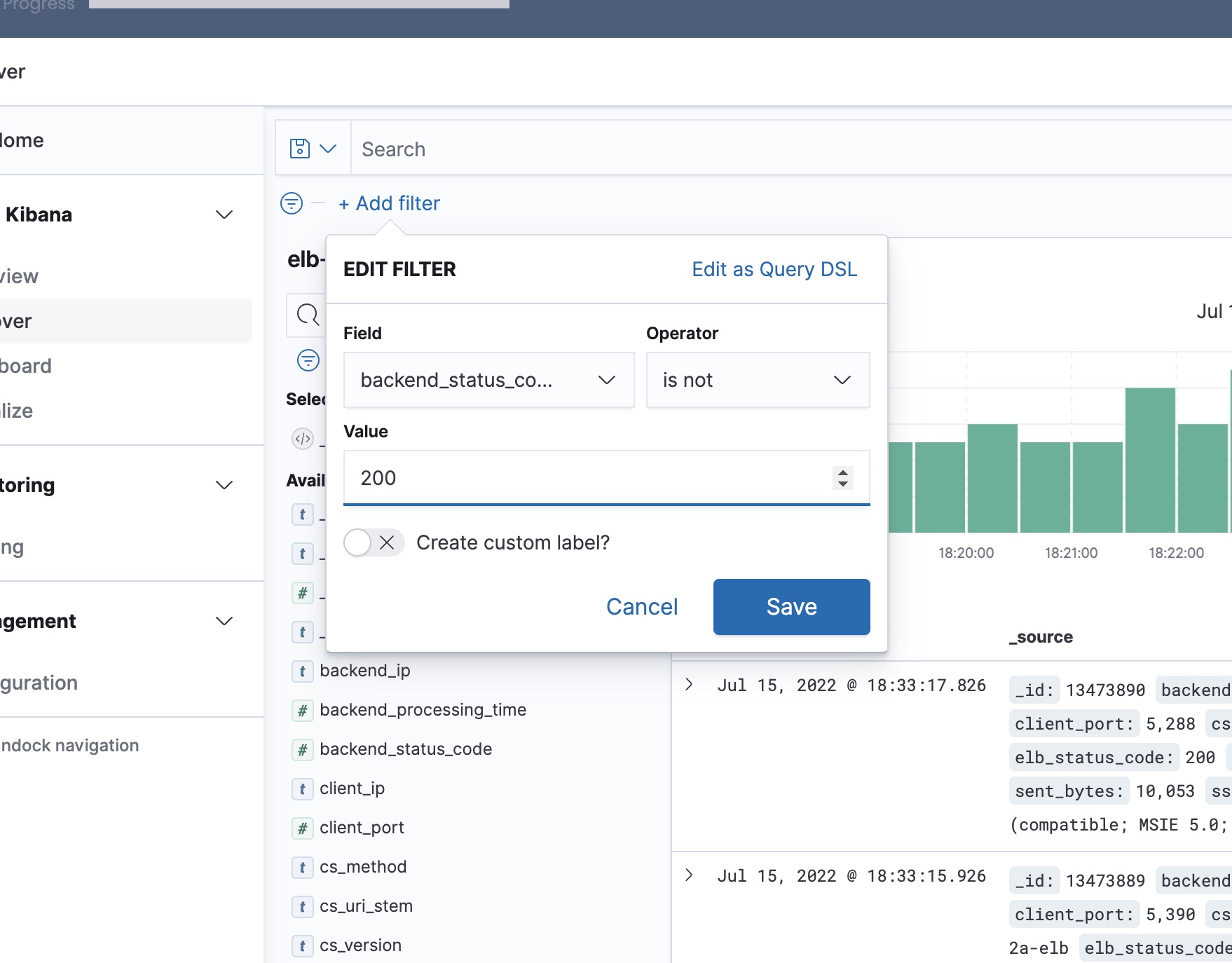
Task: Focus the Search query bar
Action: tap(790, 149)
